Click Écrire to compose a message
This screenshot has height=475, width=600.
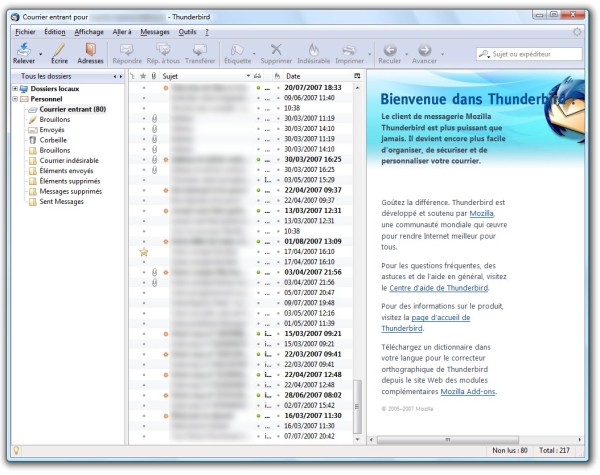tap(59, 46)
